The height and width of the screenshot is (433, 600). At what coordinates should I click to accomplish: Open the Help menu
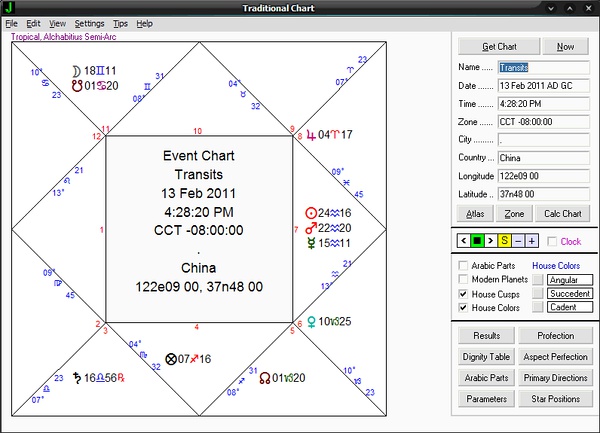pos(145,24)
